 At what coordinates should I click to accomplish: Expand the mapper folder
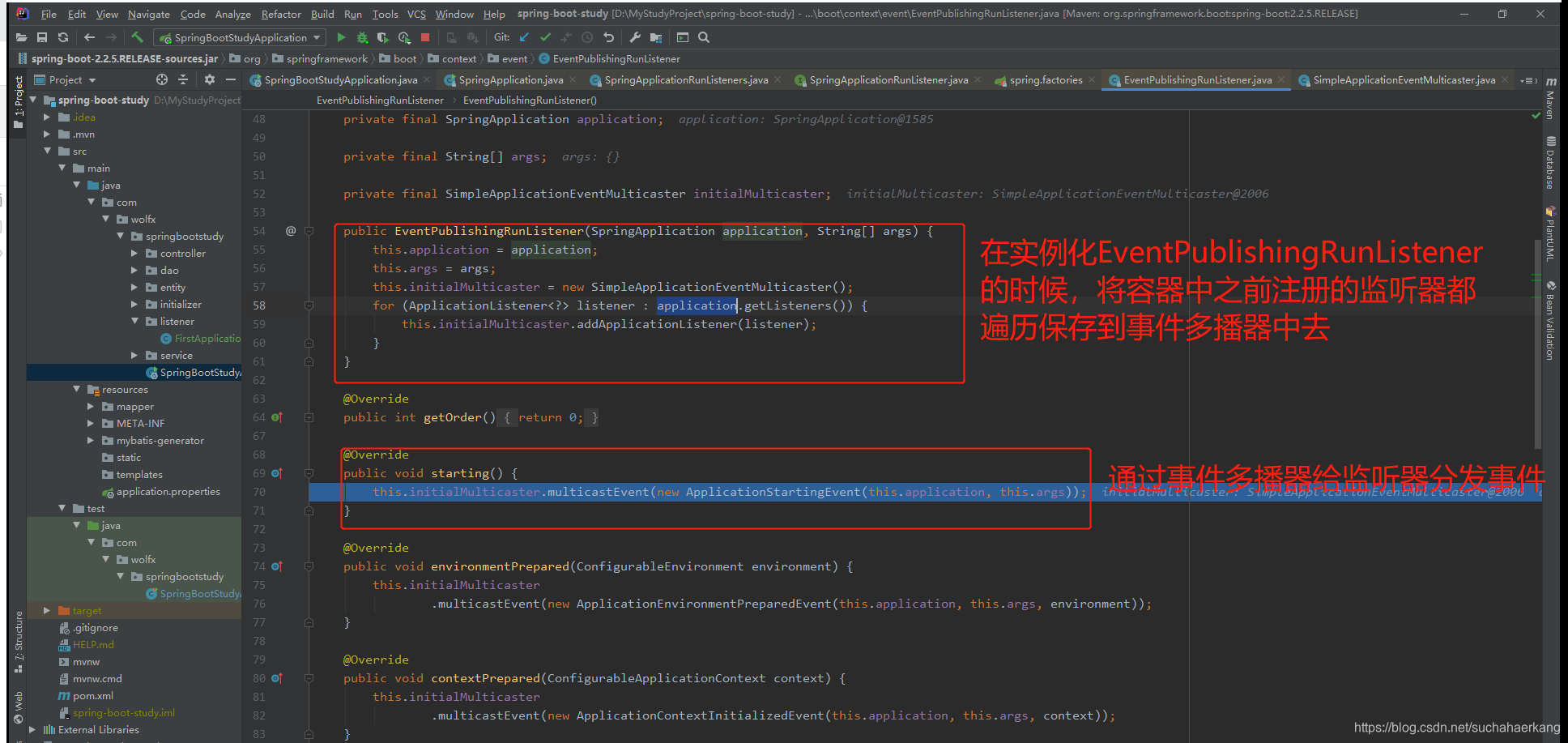[x=92, y=406]
